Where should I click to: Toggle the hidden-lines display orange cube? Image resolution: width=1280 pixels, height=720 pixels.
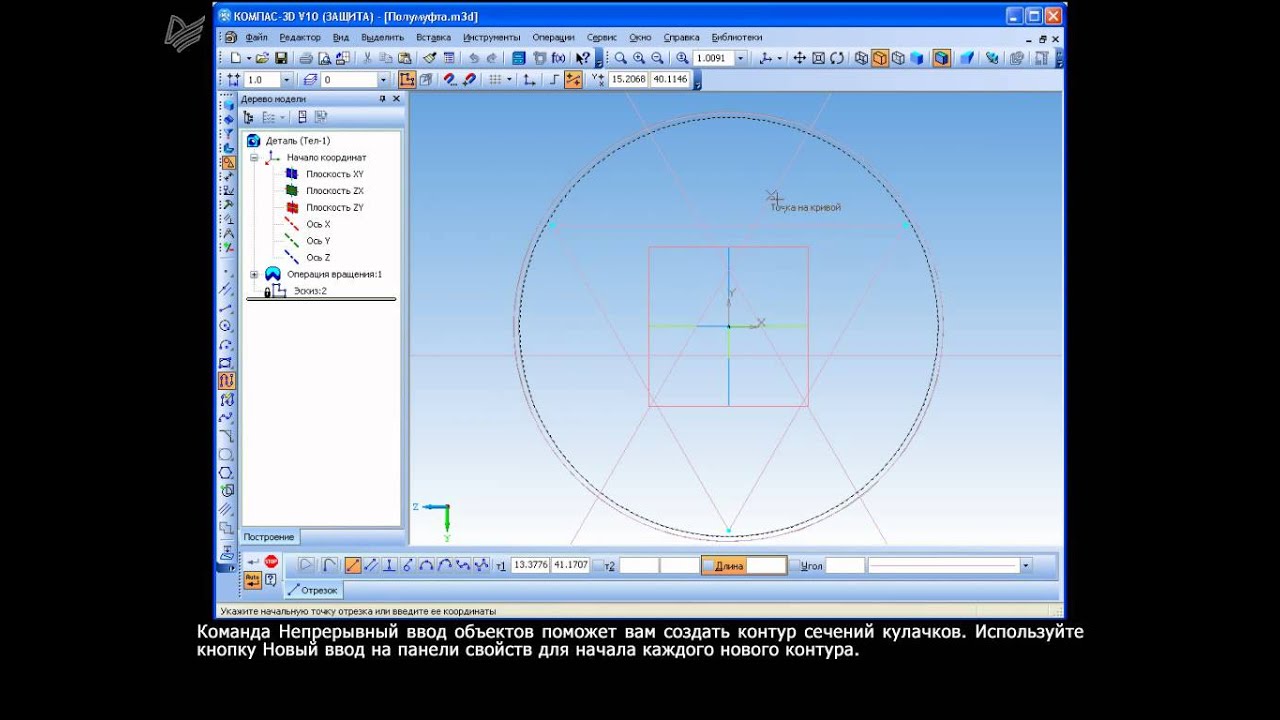pos(880,58)
